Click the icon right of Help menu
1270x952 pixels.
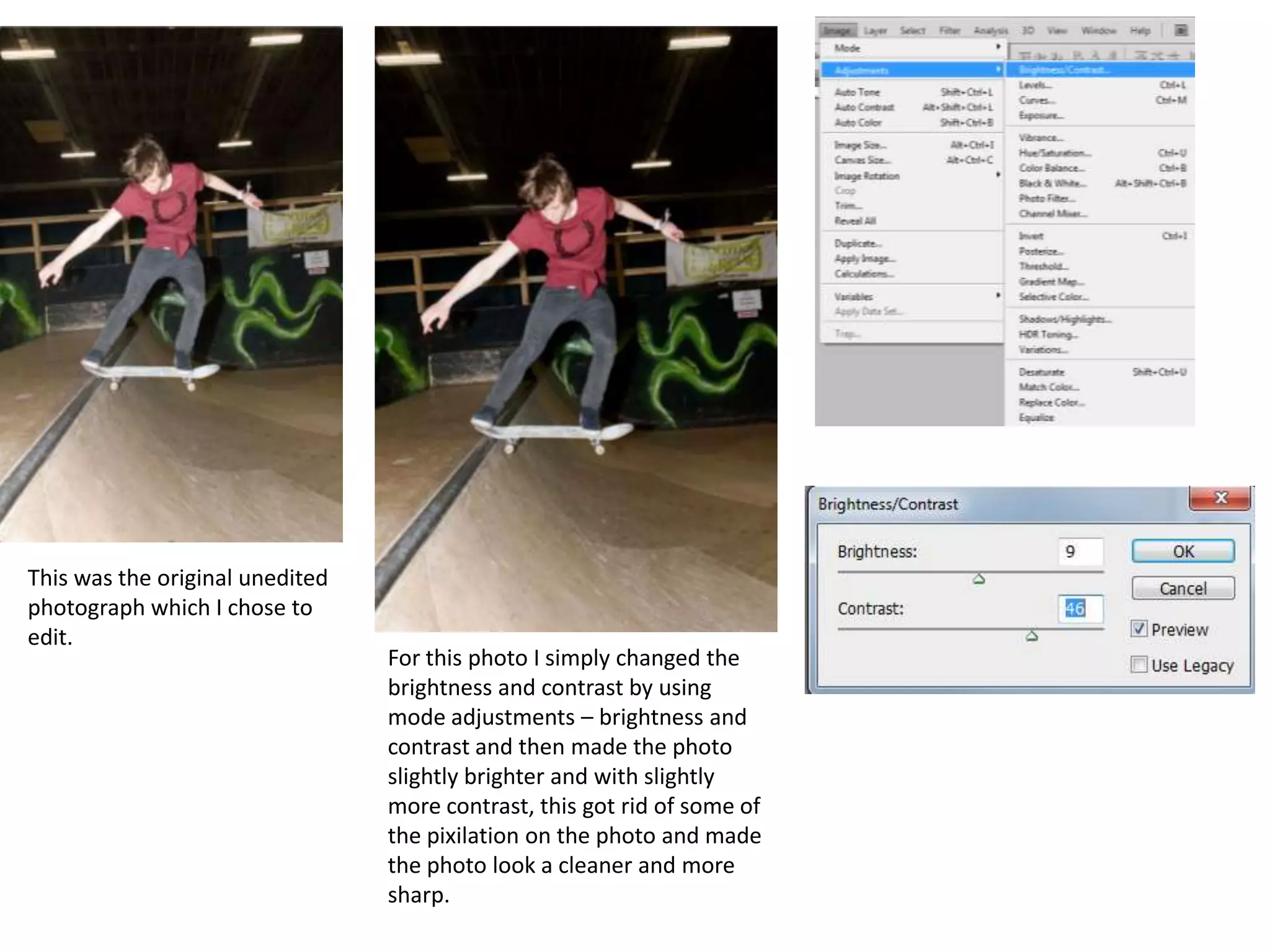point(1181,30)
